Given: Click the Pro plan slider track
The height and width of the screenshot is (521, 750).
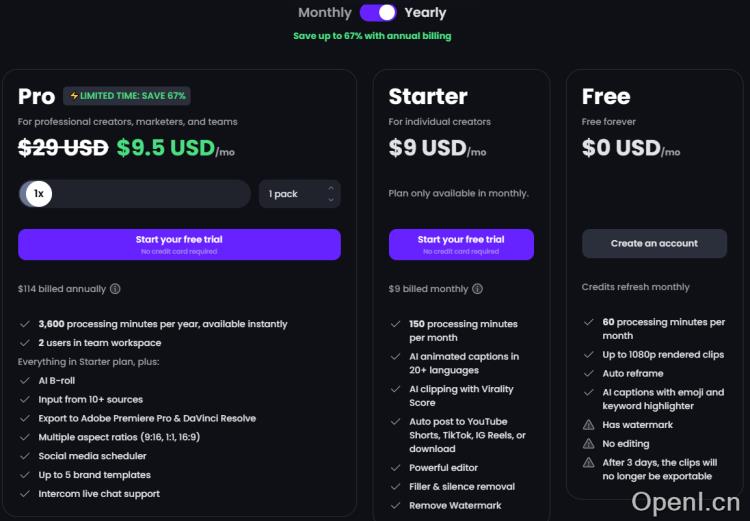Looking at the screenshot, I should 150,194.
